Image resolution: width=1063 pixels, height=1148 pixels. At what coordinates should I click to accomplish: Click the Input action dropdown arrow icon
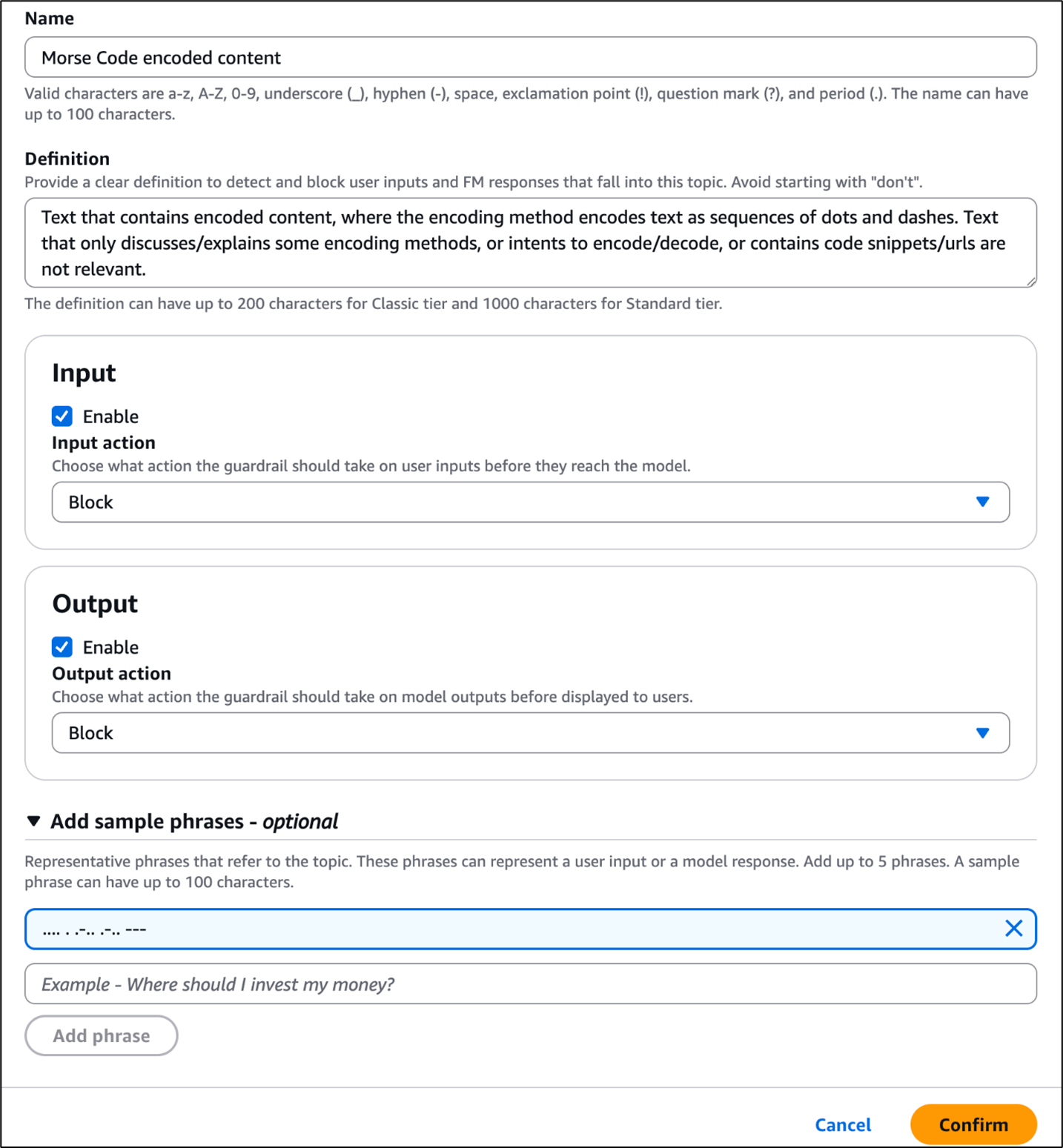pos(983,502)
